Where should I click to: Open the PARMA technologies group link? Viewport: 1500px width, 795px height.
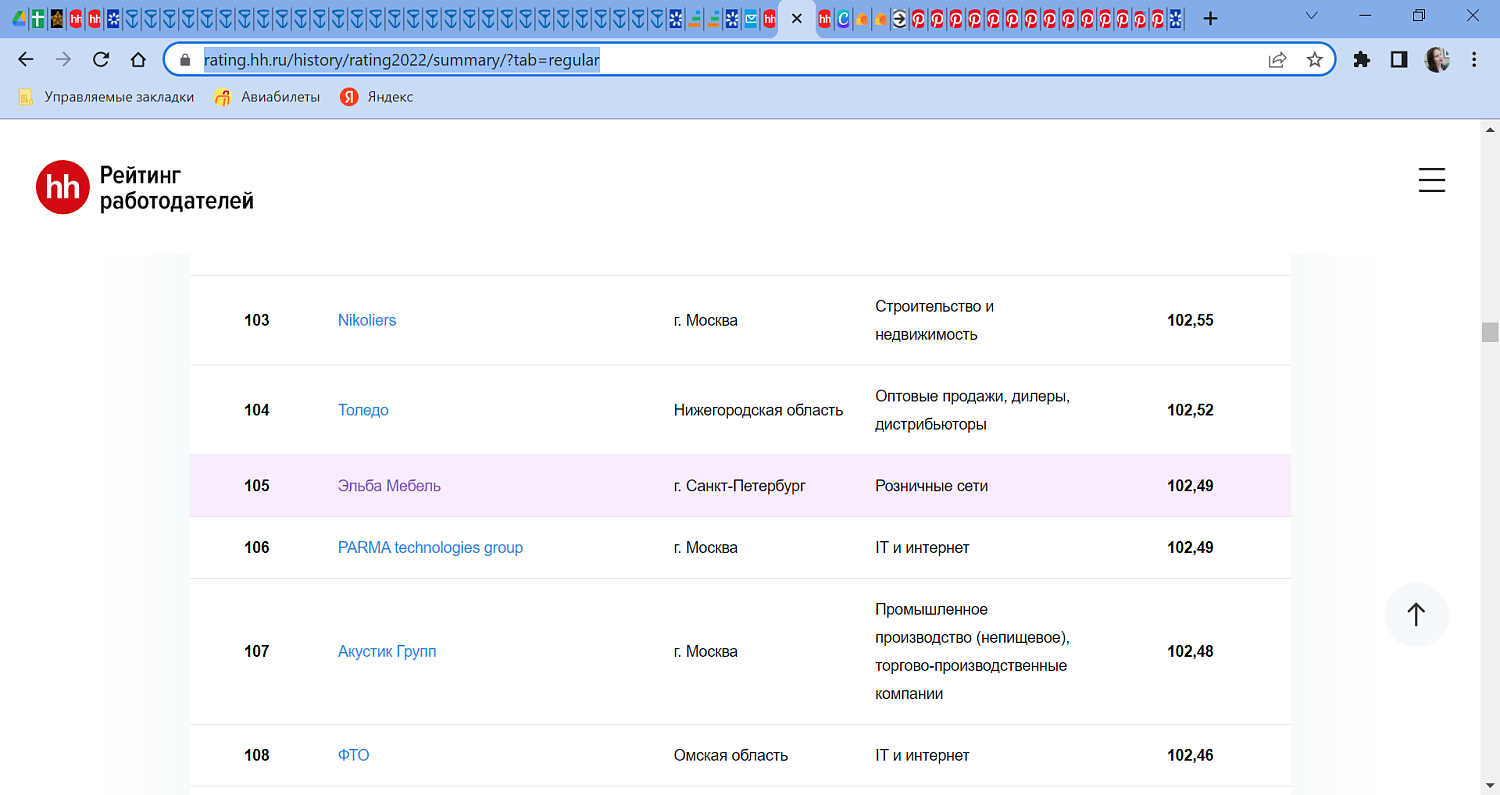click(x=430, y=548)
